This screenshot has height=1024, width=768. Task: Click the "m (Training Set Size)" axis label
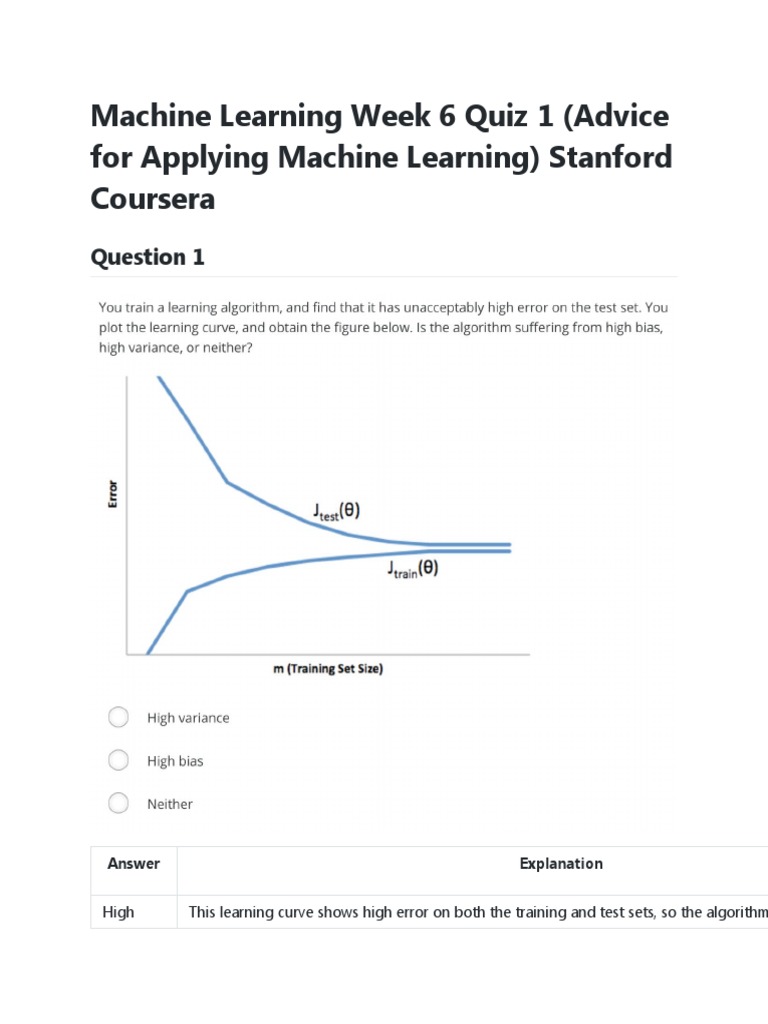click(x=328, y=669)
